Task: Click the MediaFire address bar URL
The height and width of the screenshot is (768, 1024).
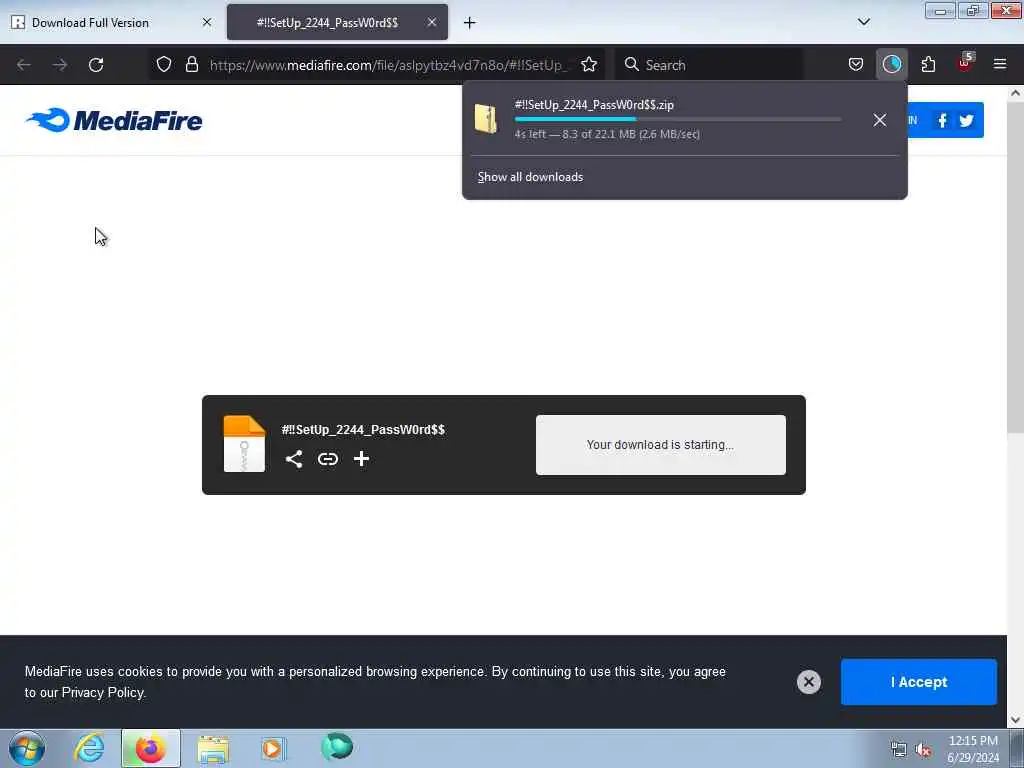Action: pyautogui.click(x=389, y=65)
